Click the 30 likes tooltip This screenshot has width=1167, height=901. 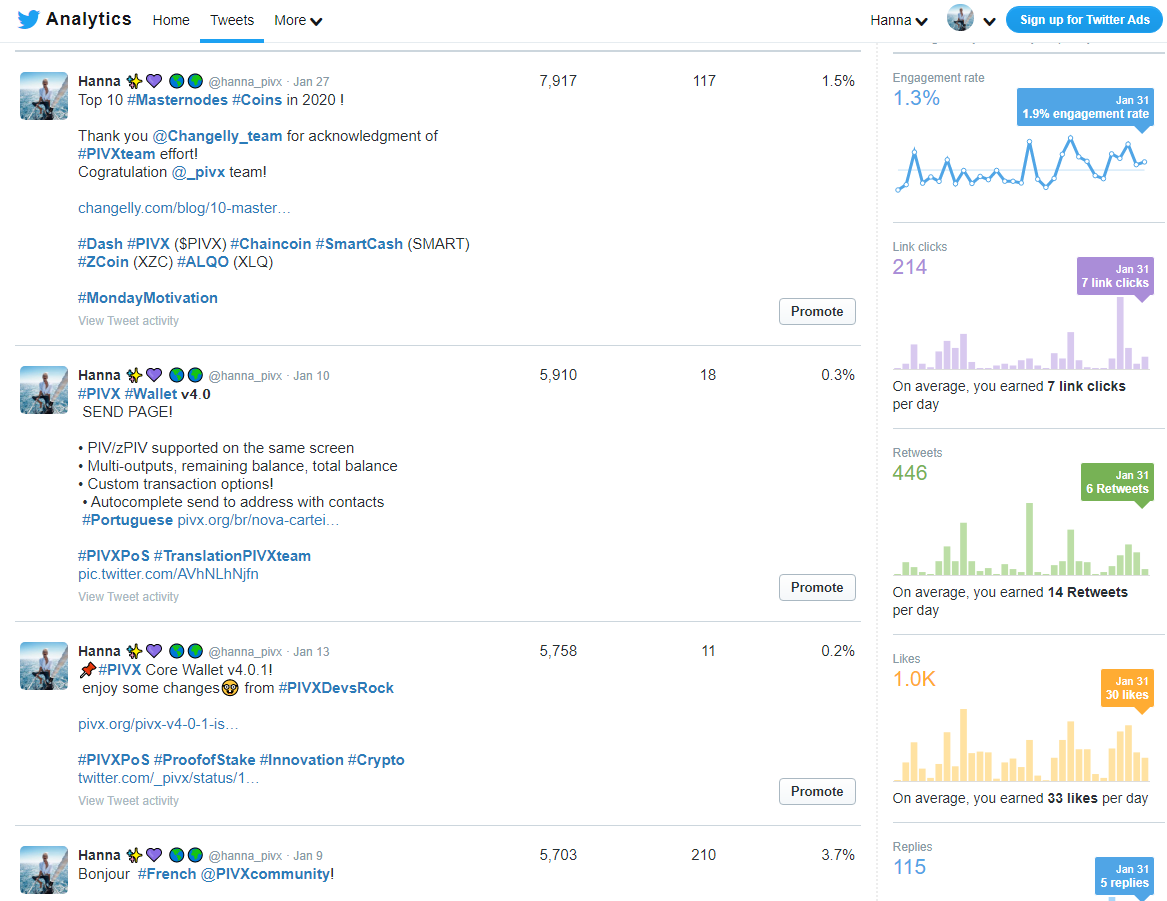(x=1127, y=688)
